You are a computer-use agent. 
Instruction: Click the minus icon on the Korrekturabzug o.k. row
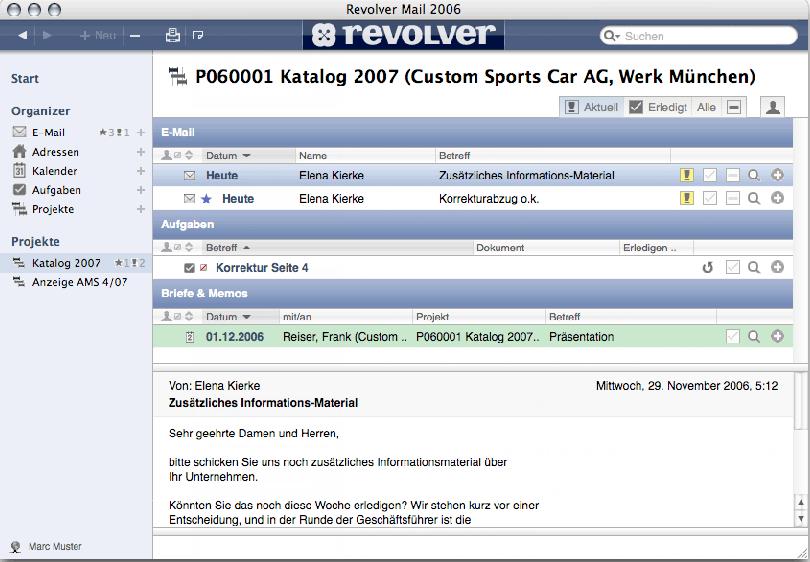[x=733, y=198]
